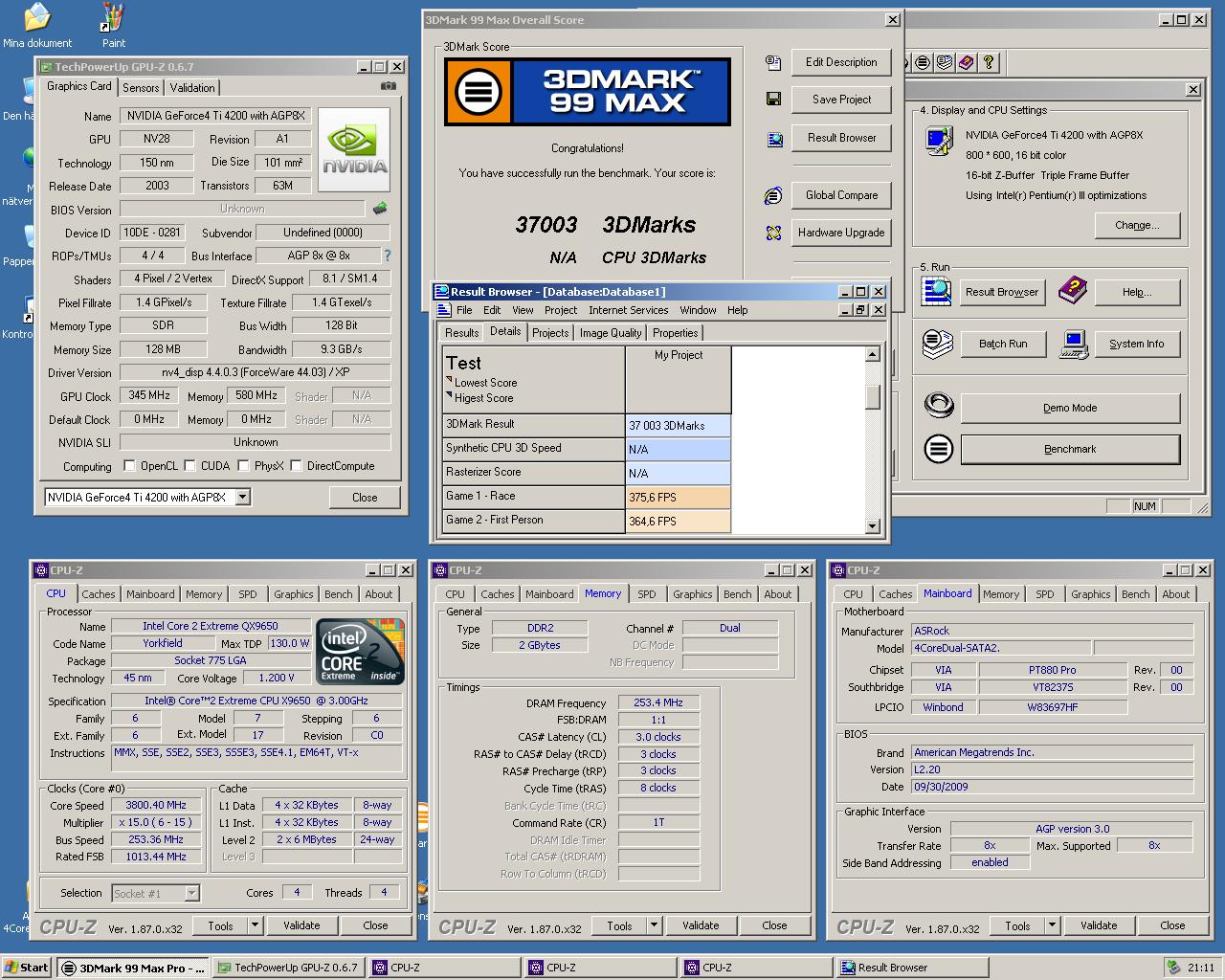1225x980 pixels.
Task: Open the Project menu in Result Browser
Action: [x=561, y=310]
